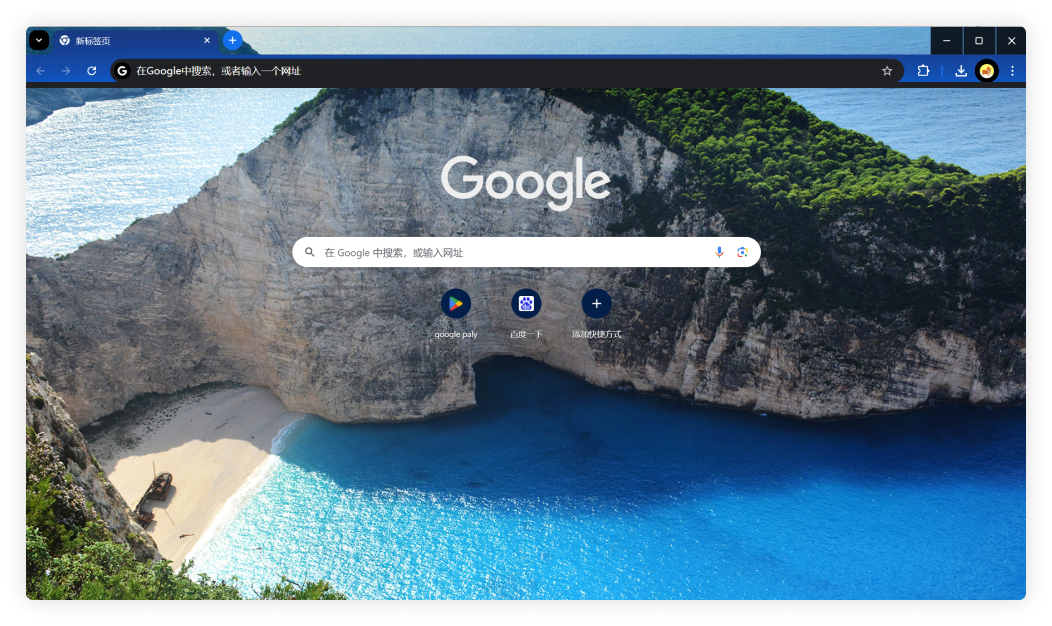Expand the tab search dropdown arrow
1052x626 pixels.
pyautogui.click(x=38, y=40)
